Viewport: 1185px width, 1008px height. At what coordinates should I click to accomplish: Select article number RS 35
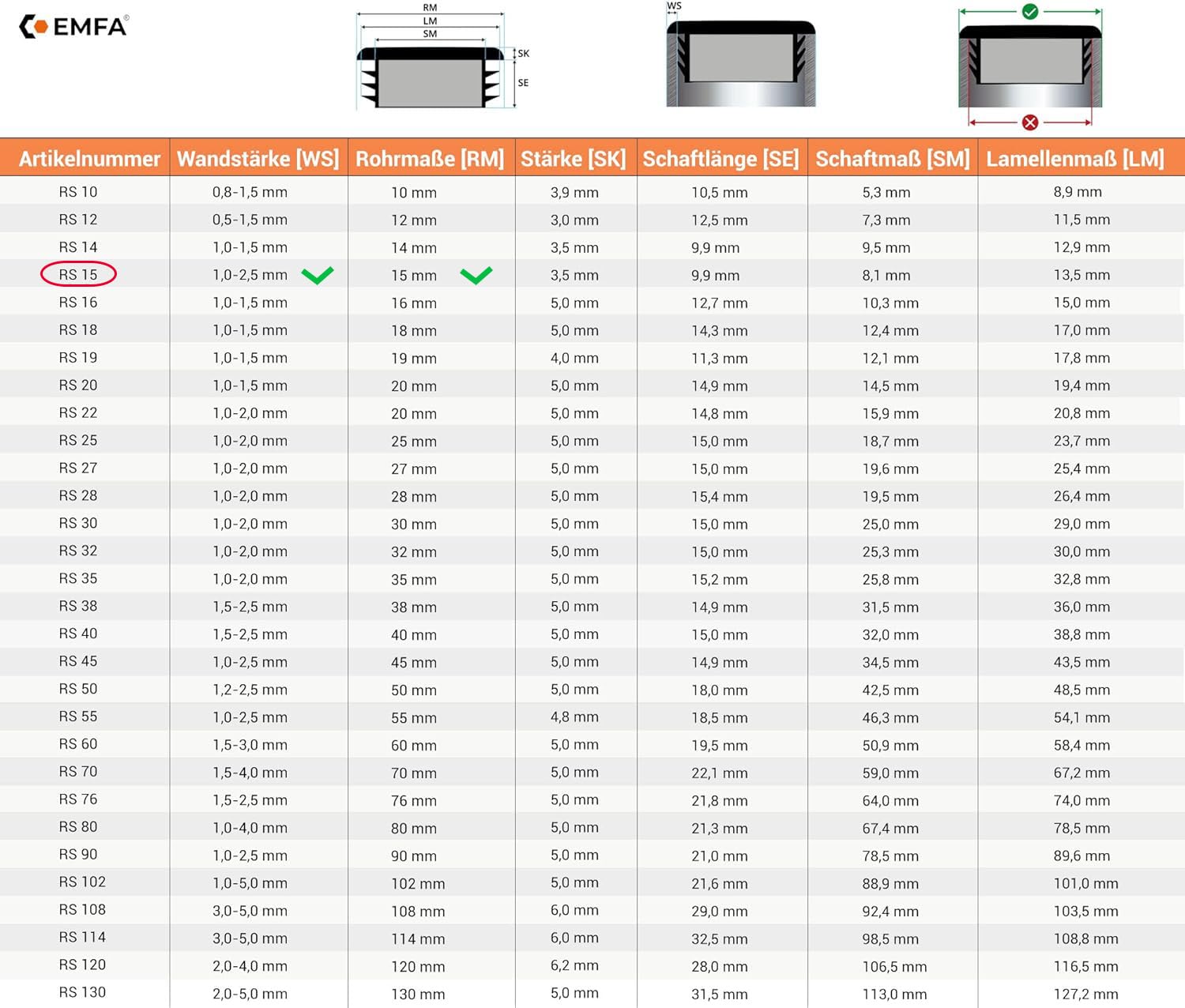pos(78,579)
